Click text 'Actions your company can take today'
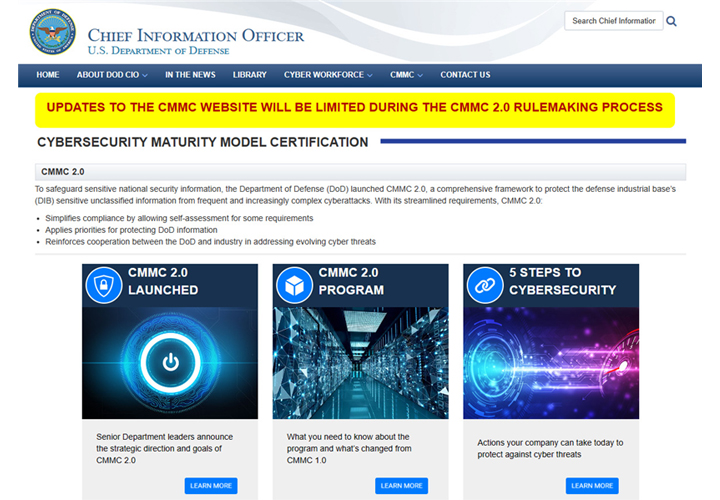 click(550, 443)
